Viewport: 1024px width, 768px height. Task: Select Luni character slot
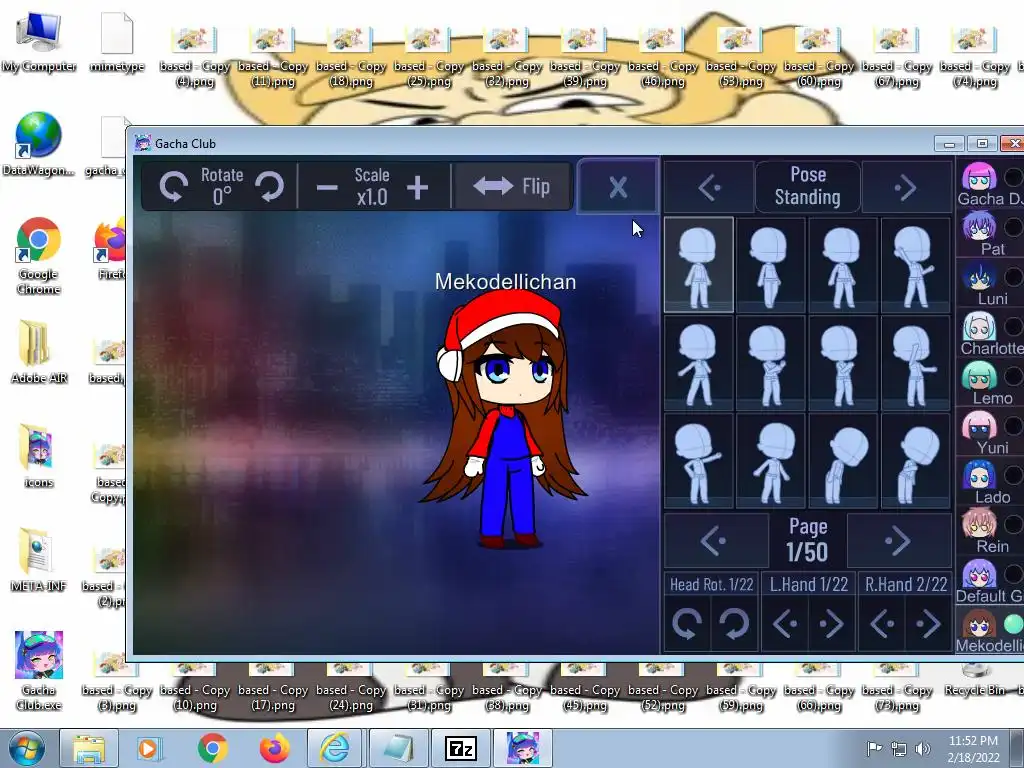pos(989,283)
